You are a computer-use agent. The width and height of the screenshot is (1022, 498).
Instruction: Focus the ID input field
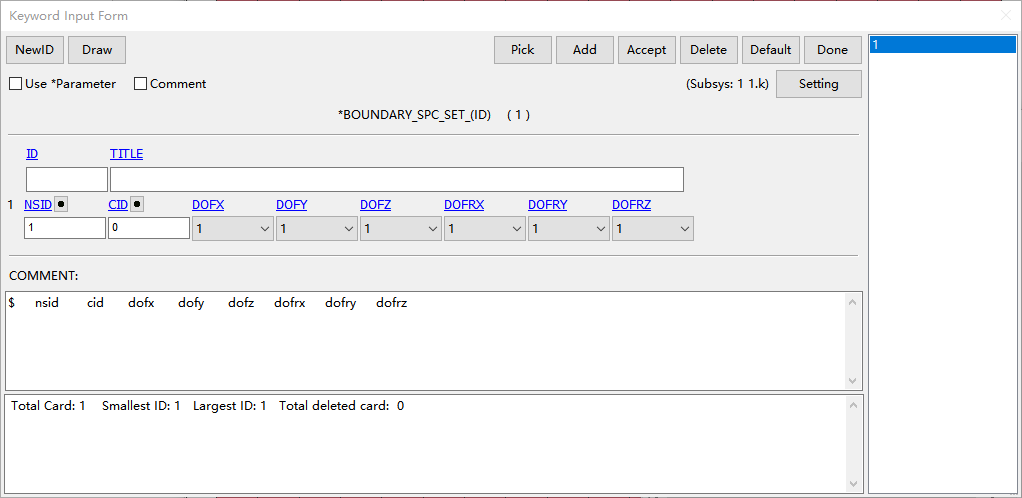click(x=66, y=179)
